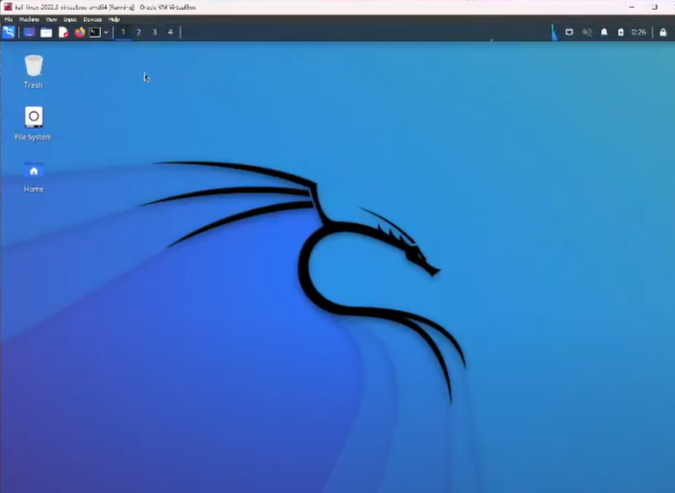The width and height of the screenshot is (675, 493).
Task: Launch the text editor panel icon
Action: [63, 32]
